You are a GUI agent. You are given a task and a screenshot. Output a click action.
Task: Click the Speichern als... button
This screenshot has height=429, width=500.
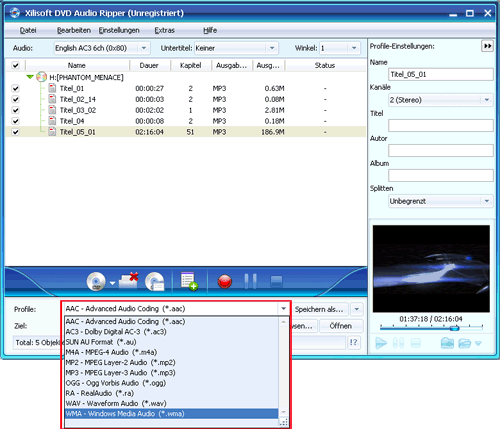pos(320,309)
